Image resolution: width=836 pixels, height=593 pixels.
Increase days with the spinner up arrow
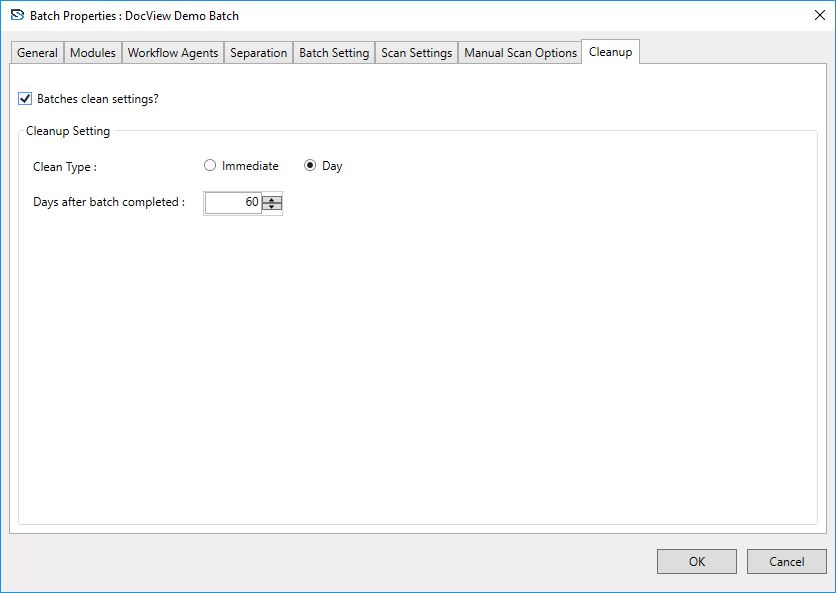(272, 198)
